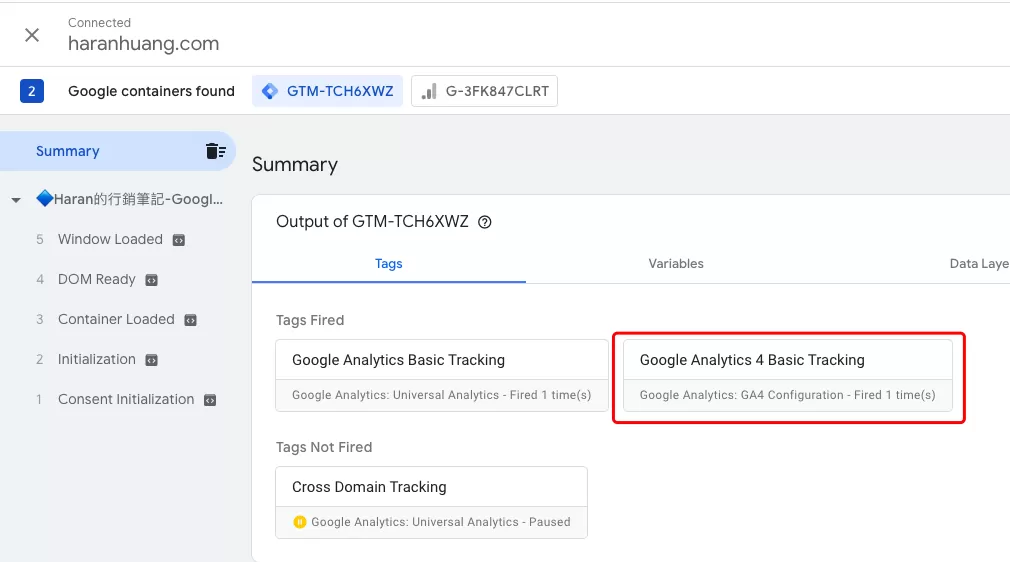The image size is (1010, 562).
Task: Close the Tag Assistant debug session
Action: (x=32, y=35)
